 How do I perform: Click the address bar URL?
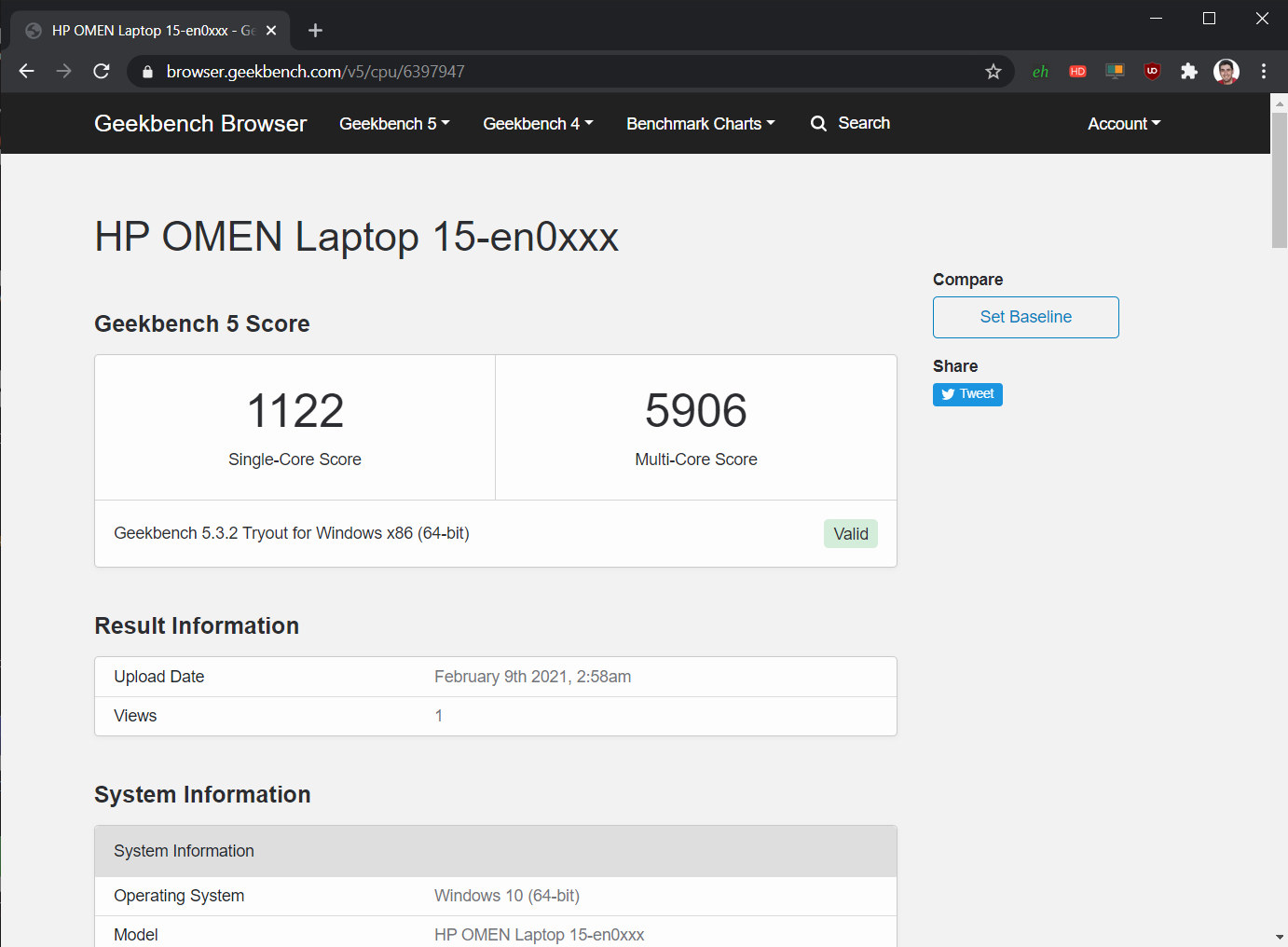pyautogui.click(x=316, y=72)
